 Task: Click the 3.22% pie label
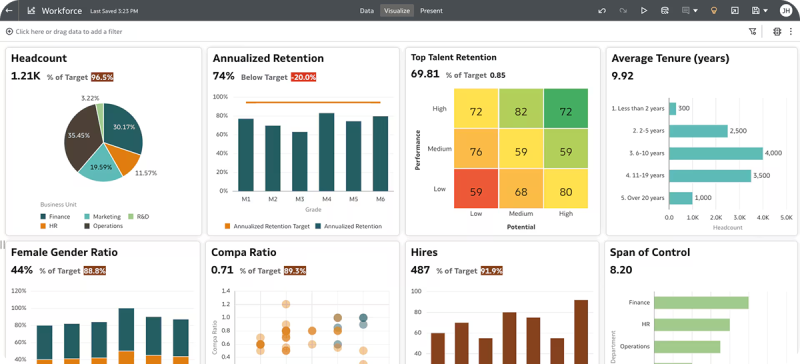(x=90, y=98)
